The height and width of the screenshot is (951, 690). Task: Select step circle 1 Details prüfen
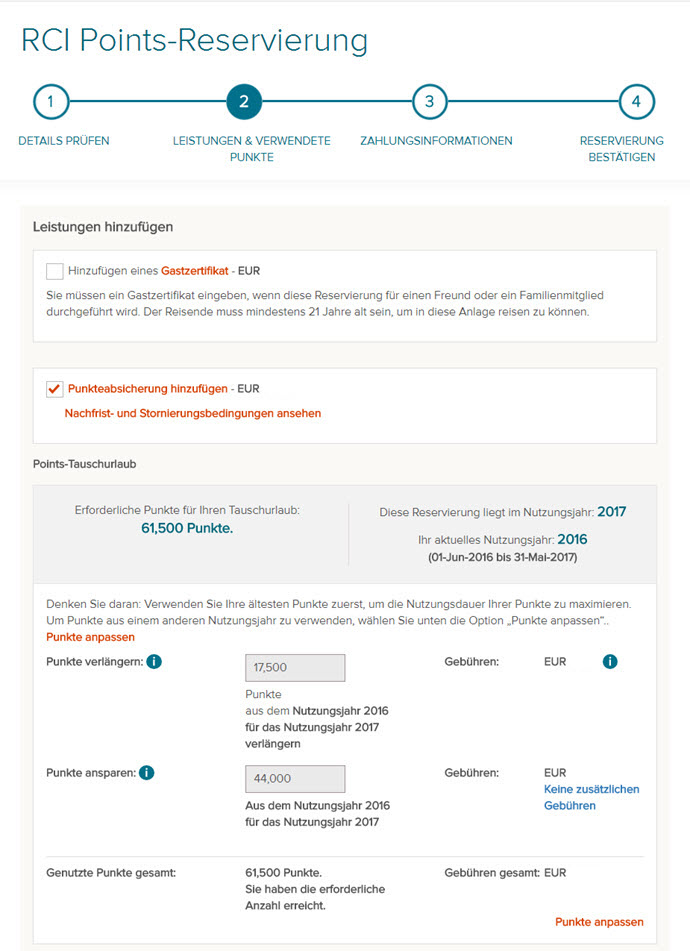pyautogui.click(x=51, y=101)
